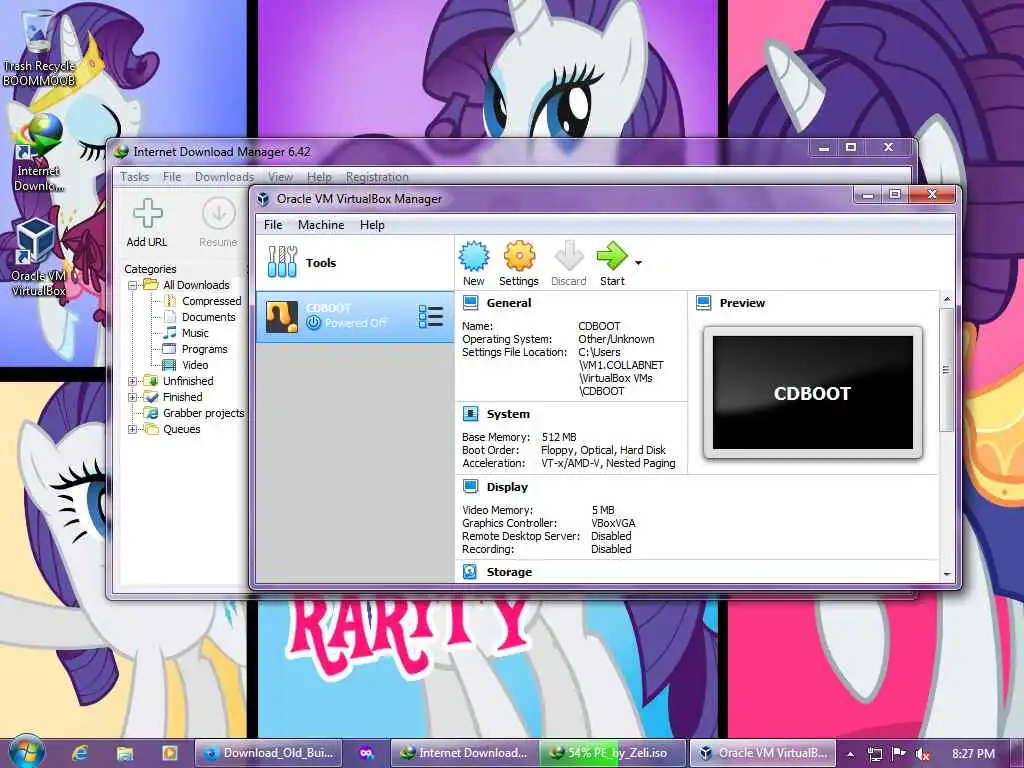The height and width of the screenshot is (768, 1024).
Task: Switch to Download_Old_Bui... taskbar window
Action: (270, 753)
